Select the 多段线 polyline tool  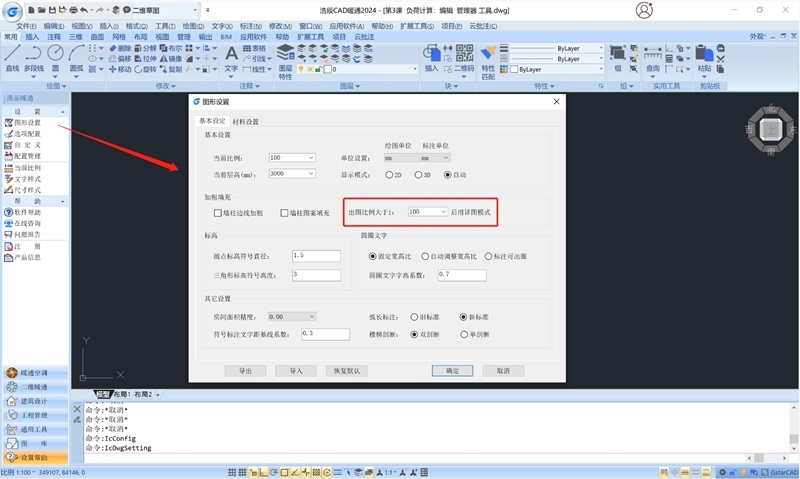click(x=34, y=58)
